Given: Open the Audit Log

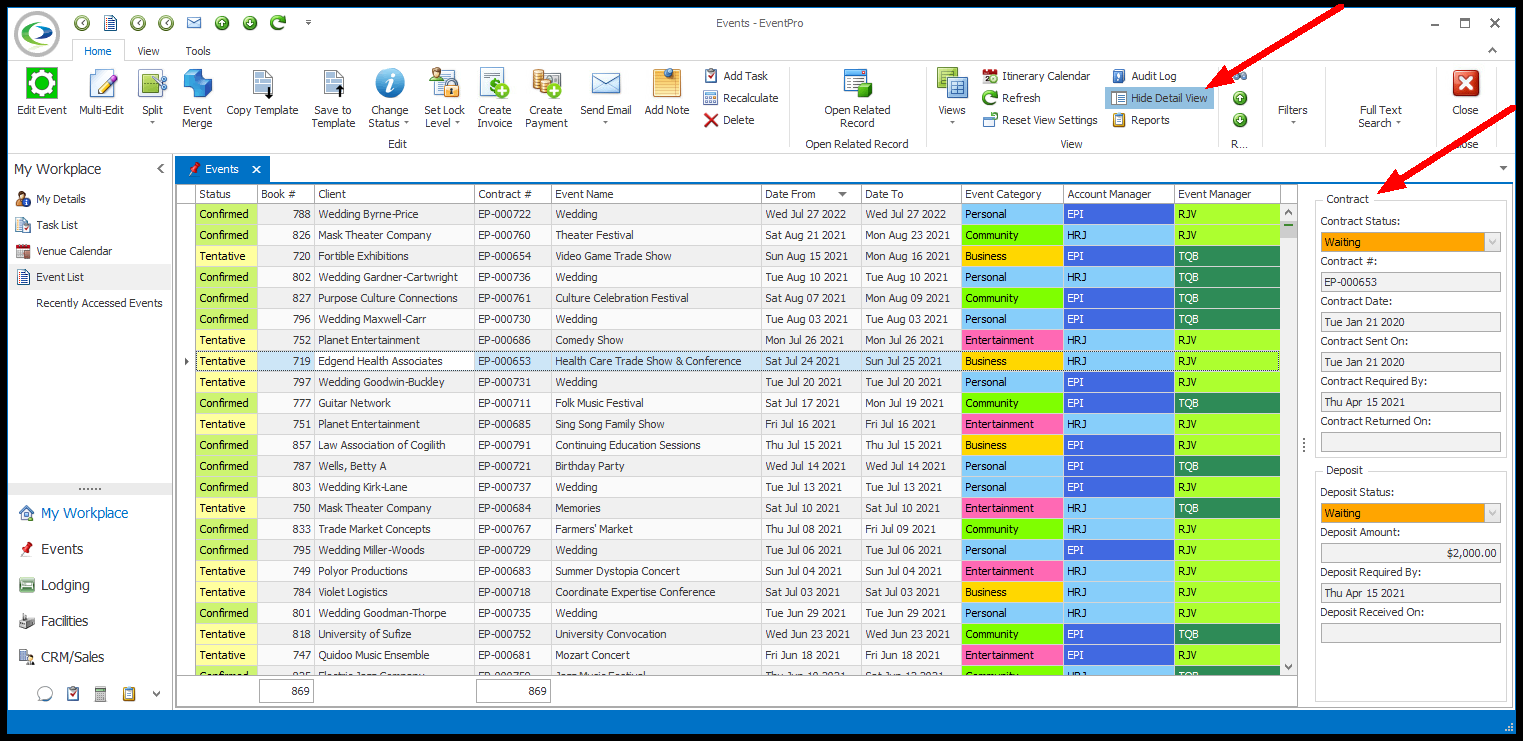Looking at the screenshot, I should click(x=1143, y=76).
